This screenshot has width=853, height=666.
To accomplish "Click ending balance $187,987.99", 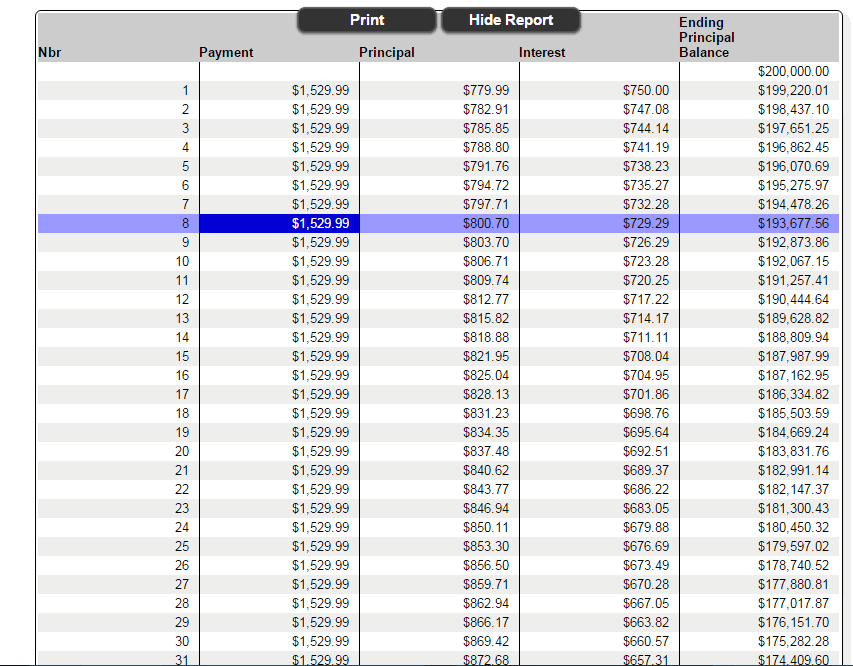I will pos(793,356).
